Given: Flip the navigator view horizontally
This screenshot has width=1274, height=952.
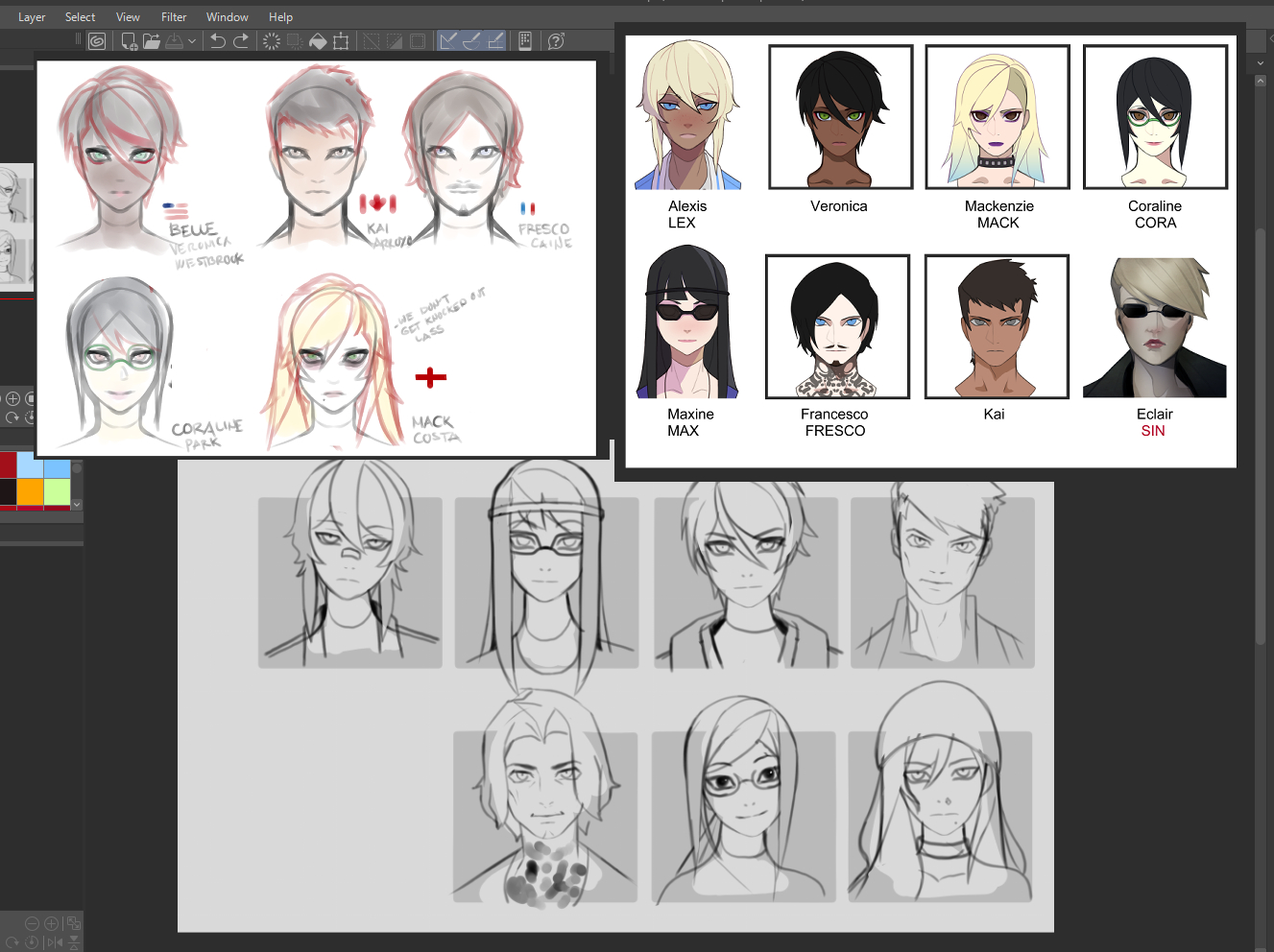Looking at the screenshot, I should pyautogui.click(x=54, y=942).
